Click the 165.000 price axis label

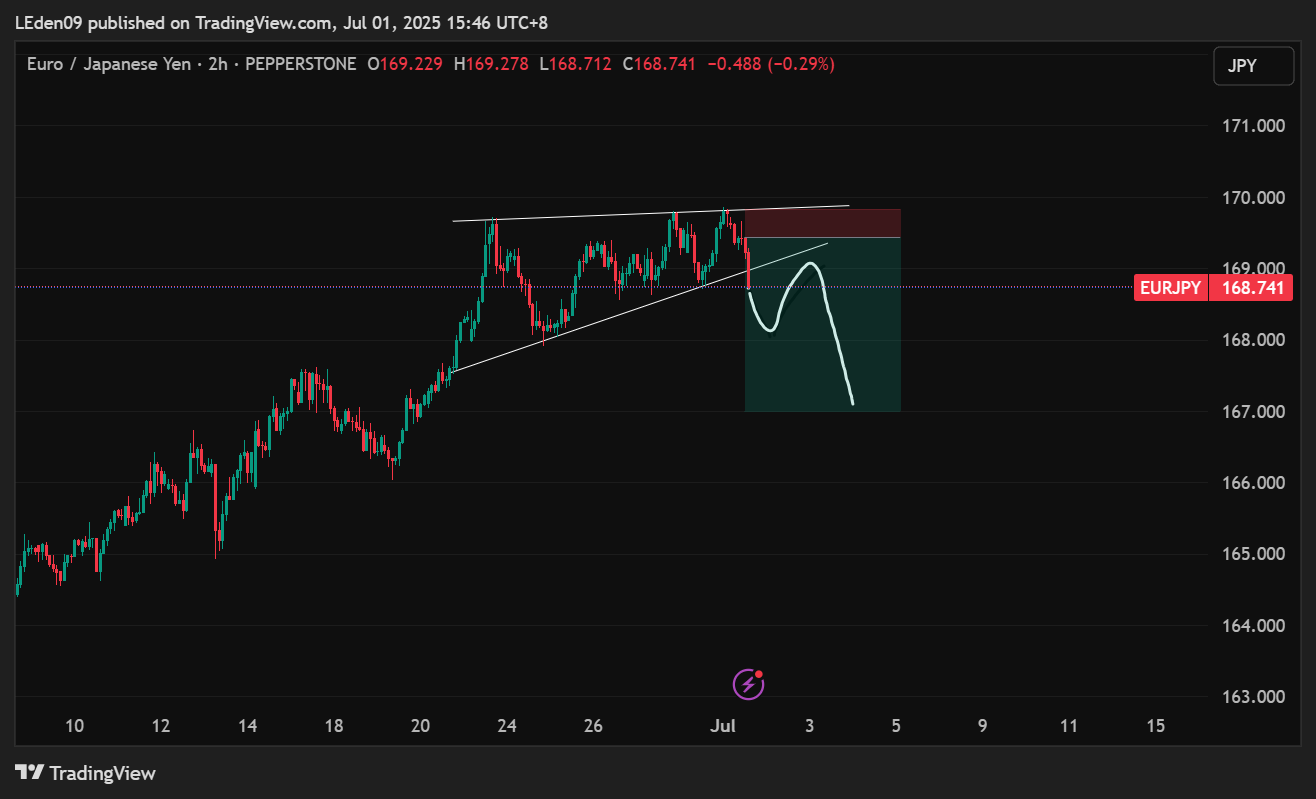1252,554
